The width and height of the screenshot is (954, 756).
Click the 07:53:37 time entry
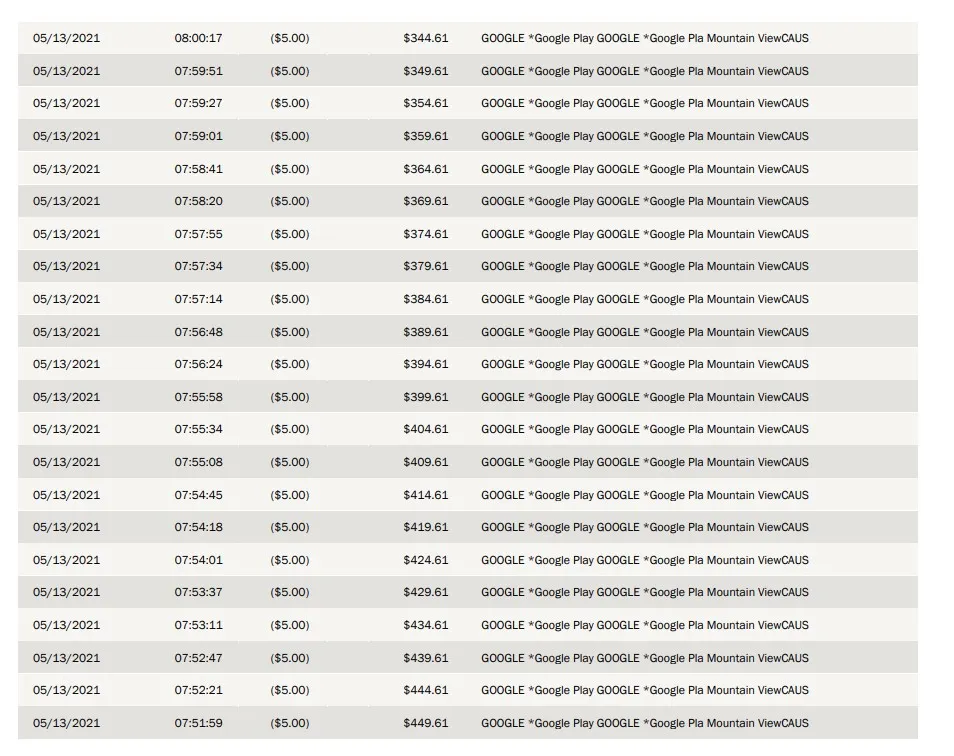[198, 592]
